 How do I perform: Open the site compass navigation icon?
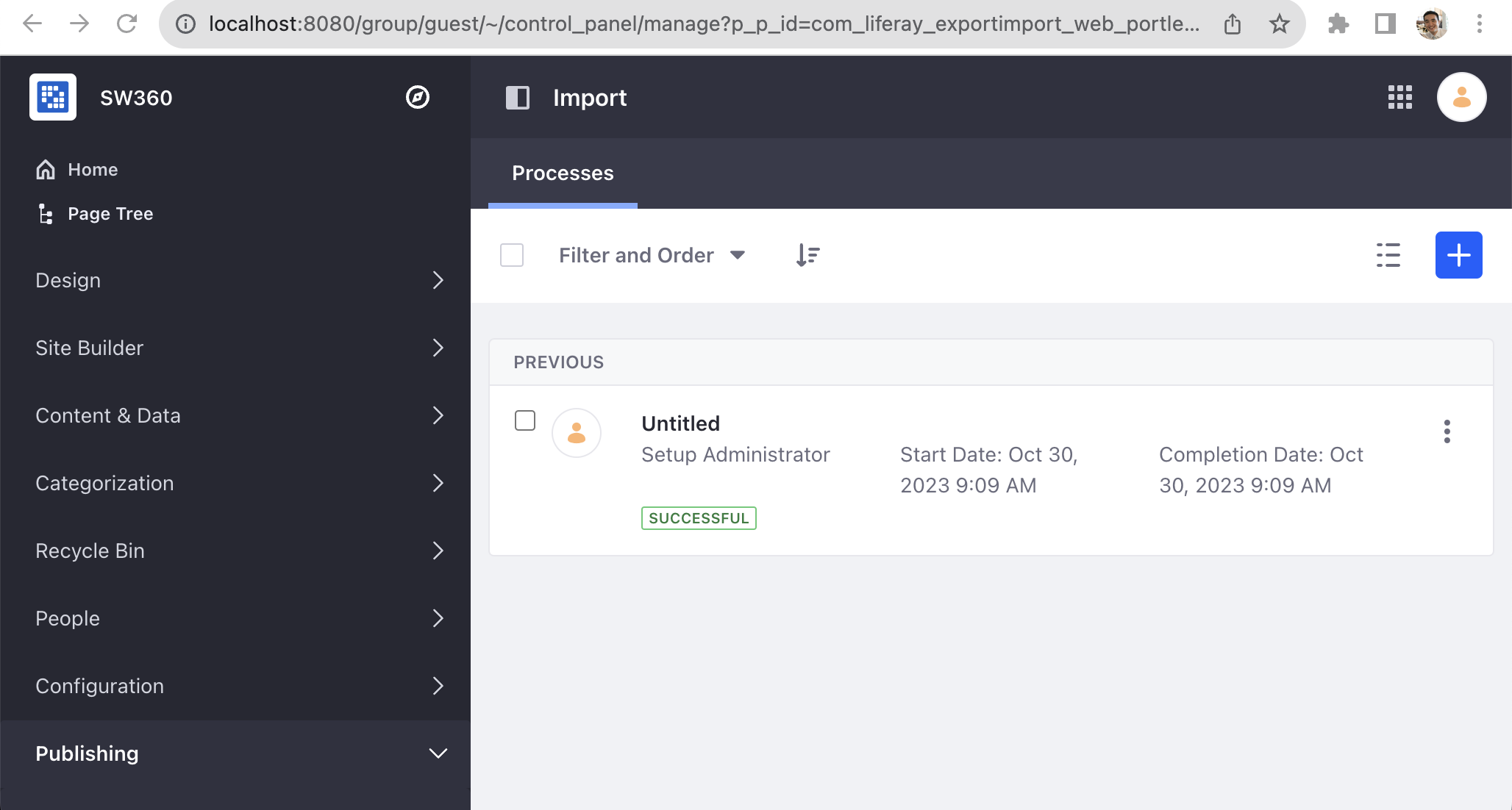coord(418,97)
